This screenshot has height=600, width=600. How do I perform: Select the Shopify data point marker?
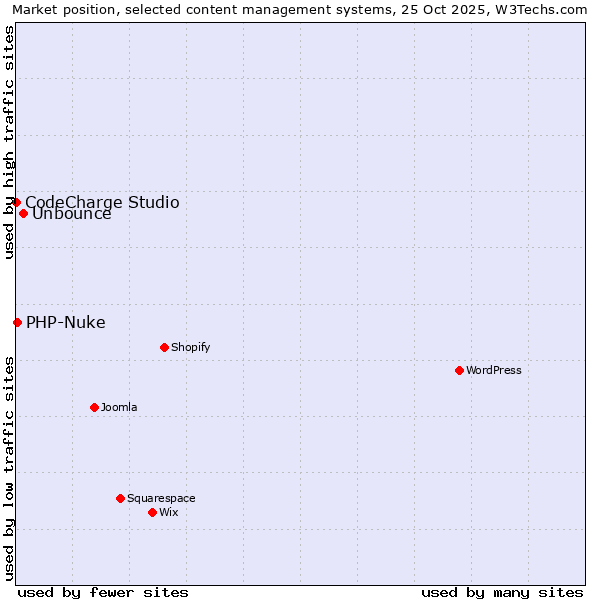coord(164,347)
